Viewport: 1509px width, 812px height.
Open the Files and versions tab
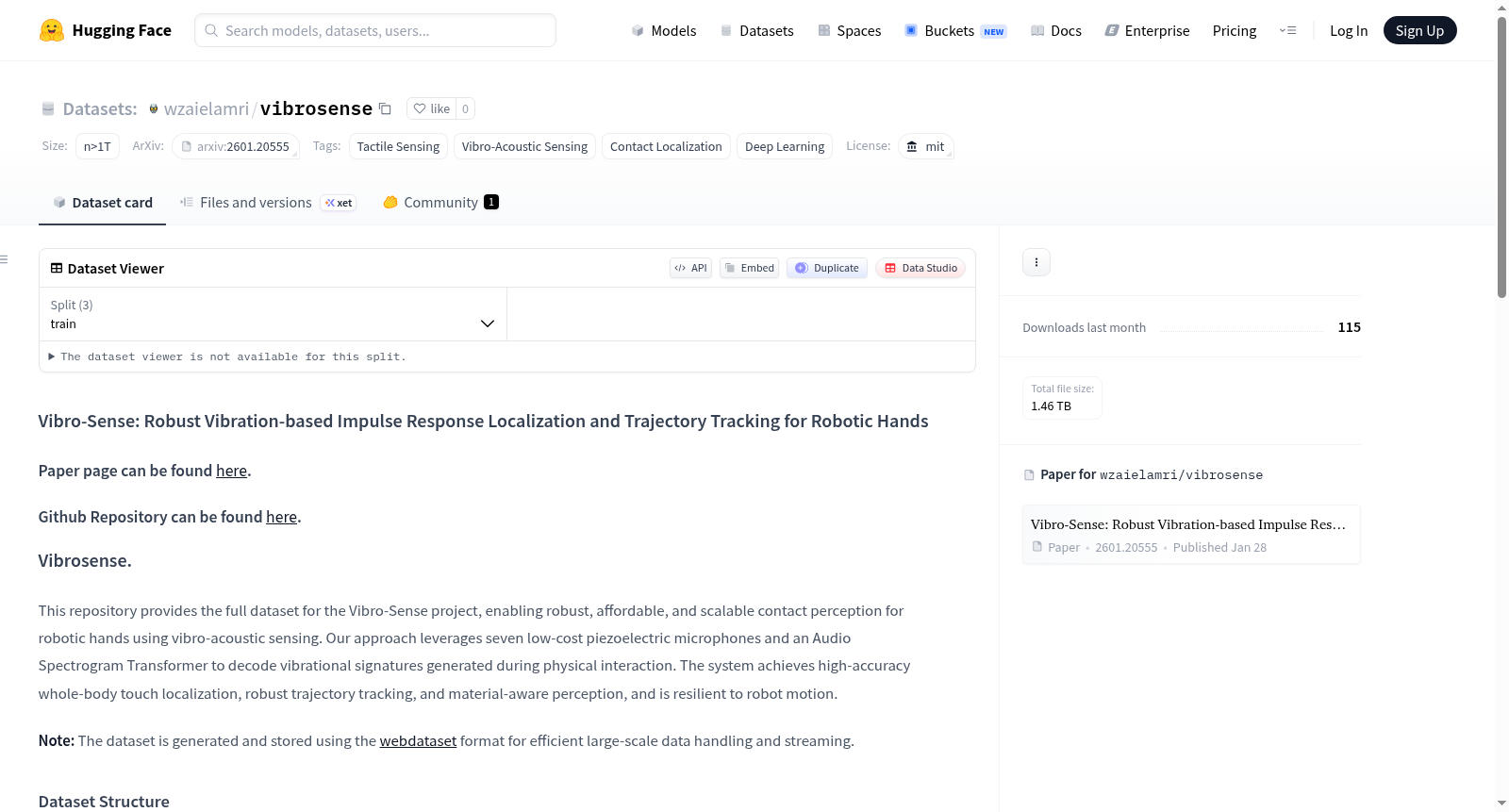point(267,203)
